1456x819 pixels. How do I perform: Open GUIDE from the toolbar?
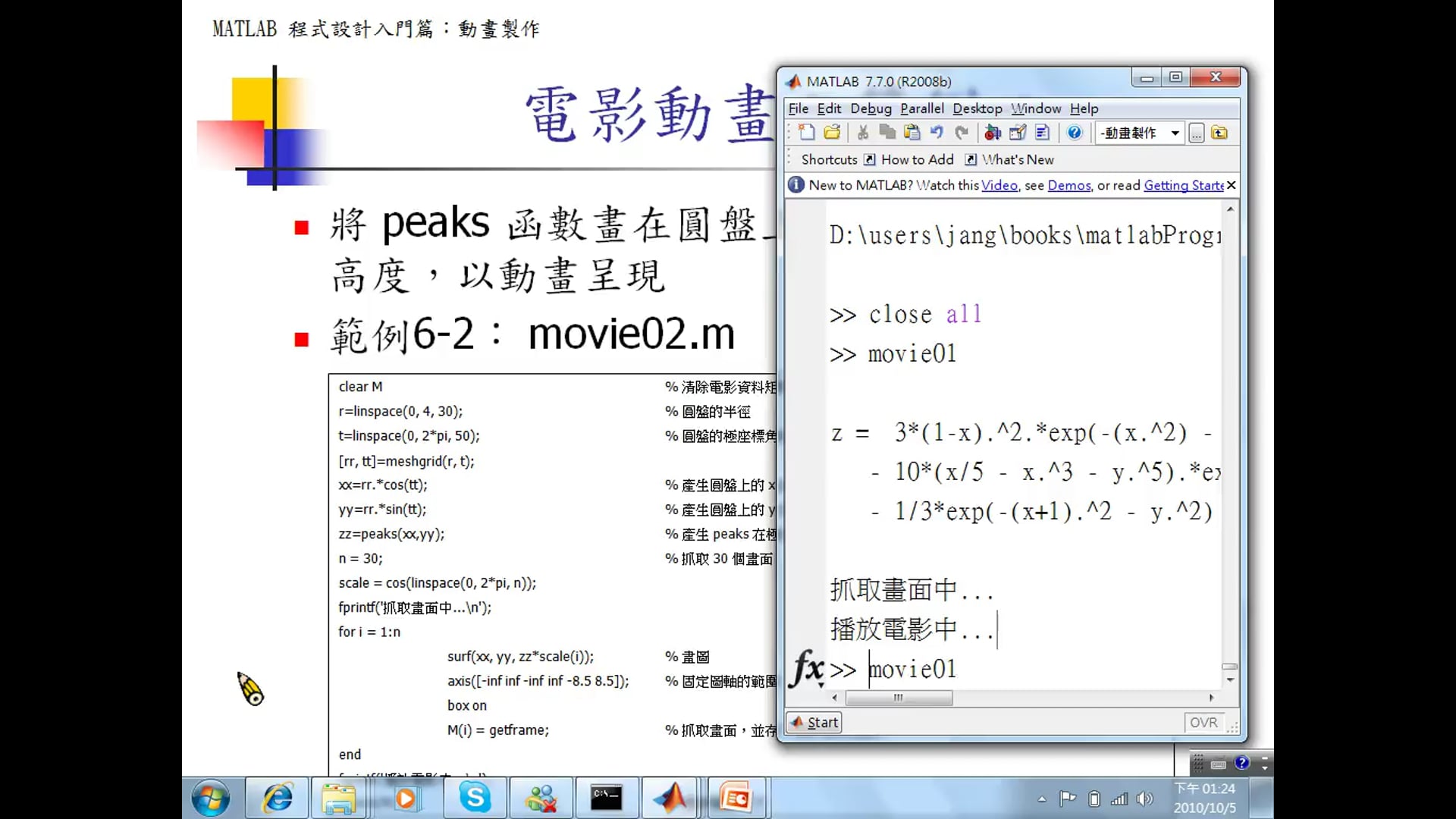(1018, 133)
